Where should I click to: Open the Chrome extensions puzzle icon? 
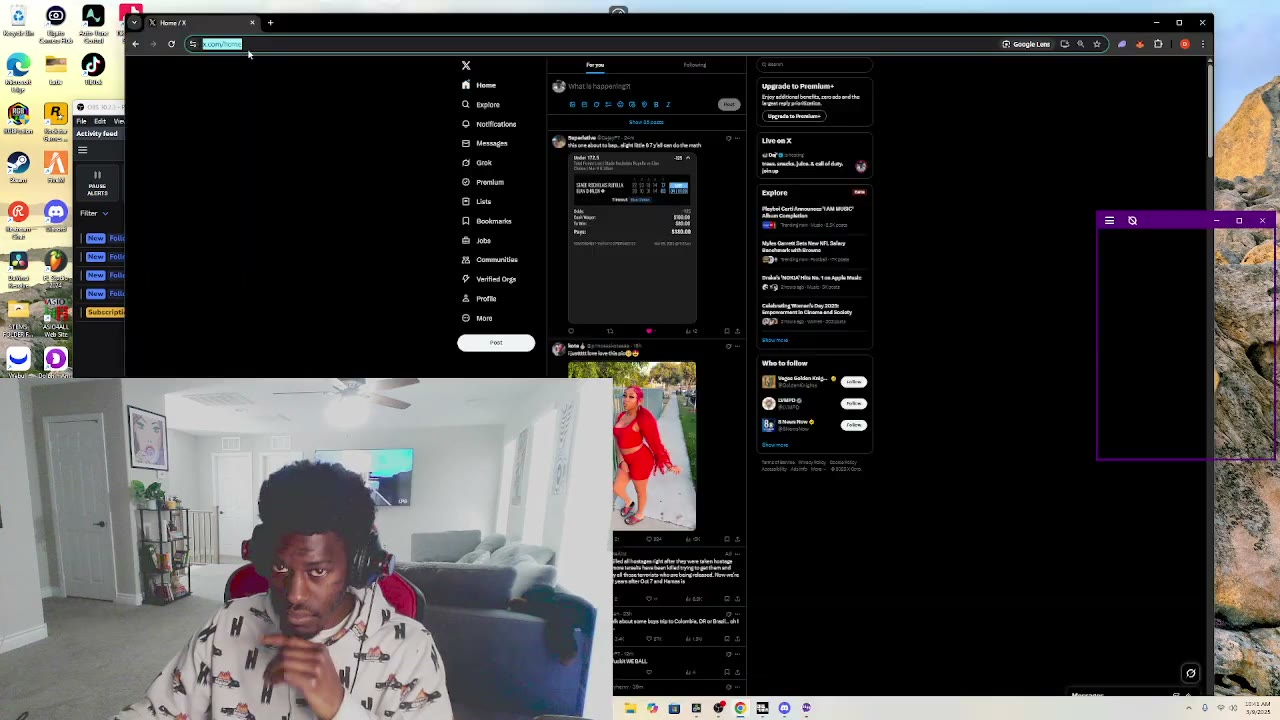tap(1158, 44)
